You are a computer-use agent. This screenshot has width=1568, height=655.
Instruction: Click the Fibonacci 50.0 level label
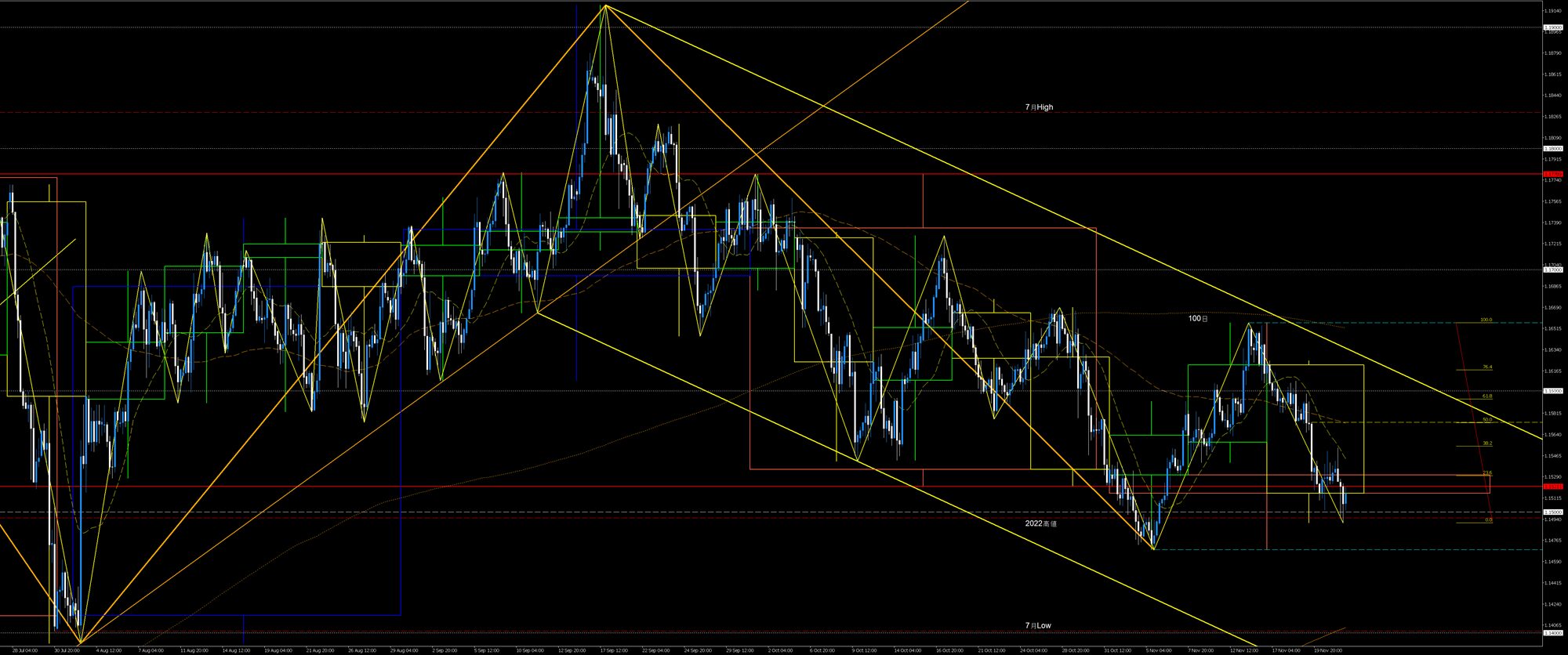pos(1486,420)
